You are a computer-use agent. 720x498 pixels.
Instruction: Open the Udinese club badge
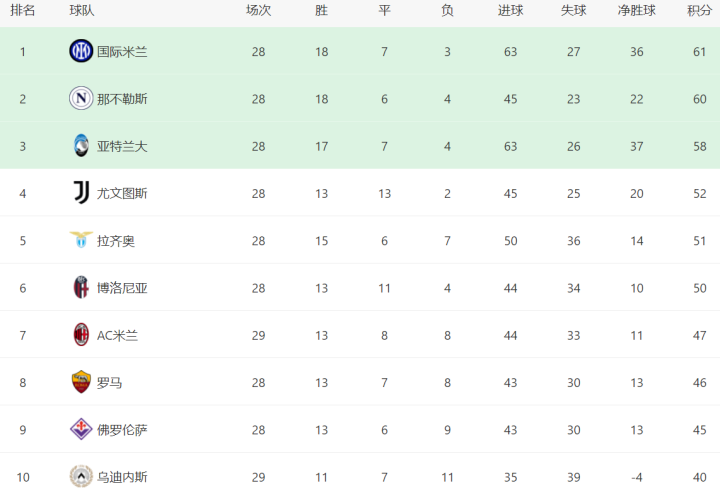(81, 476)
